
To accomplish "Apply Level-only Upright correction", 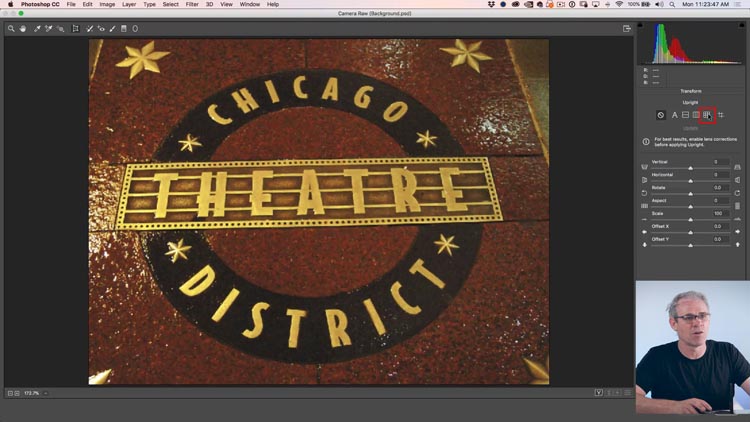I will click(685, 115).
